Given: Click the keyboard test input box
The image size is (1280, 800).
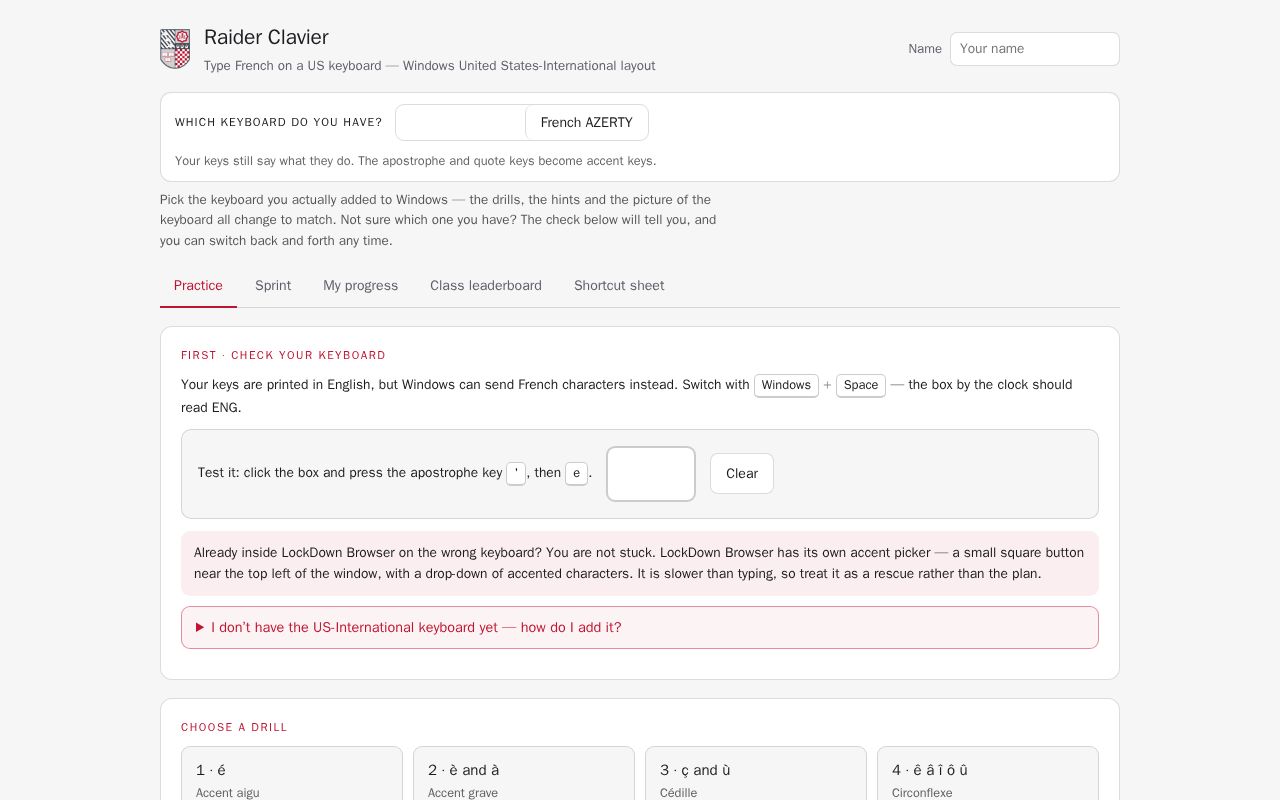Looking at the screenshot, I should click(651, 474).
